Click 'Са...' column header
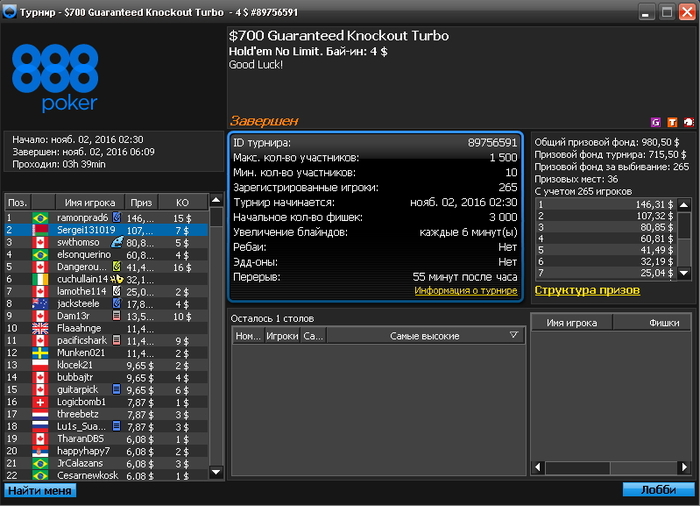Viewport: 700px width, 506px height. tap(313, 336)
